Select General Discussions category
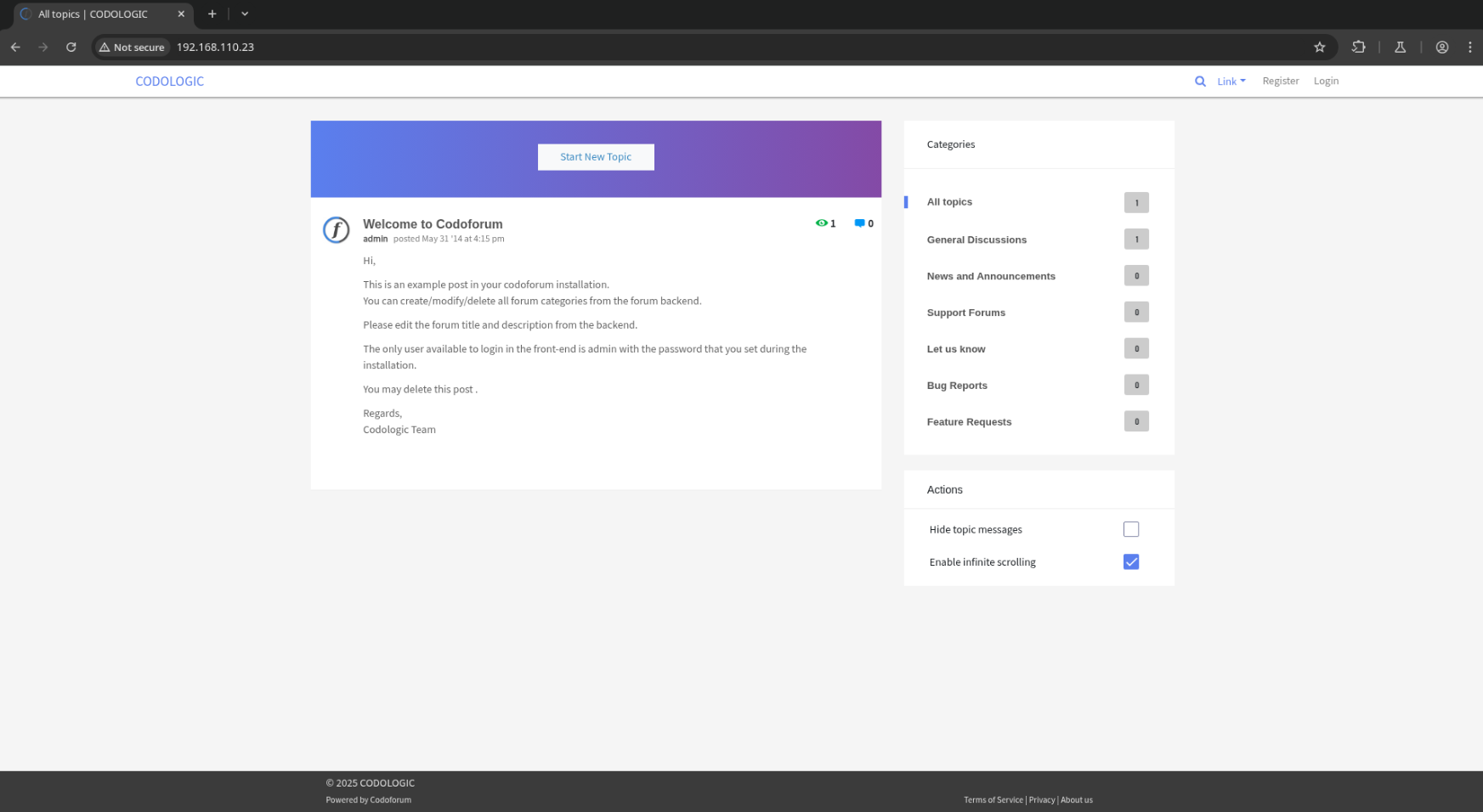This screenshot has height=812, width=1483. click(976, 240)
